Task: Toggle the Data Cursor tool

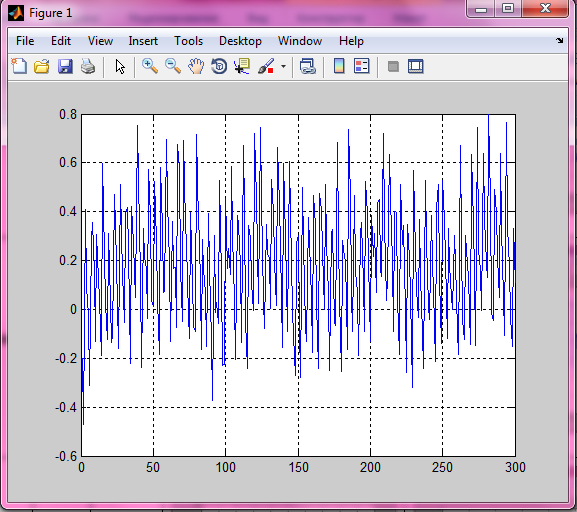Action: [x=242, y=67]
